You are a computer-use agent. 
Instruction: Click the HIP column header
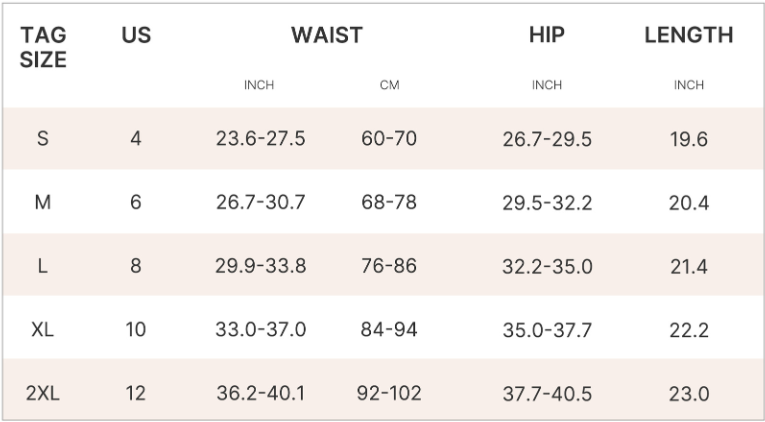pos(546,36)
